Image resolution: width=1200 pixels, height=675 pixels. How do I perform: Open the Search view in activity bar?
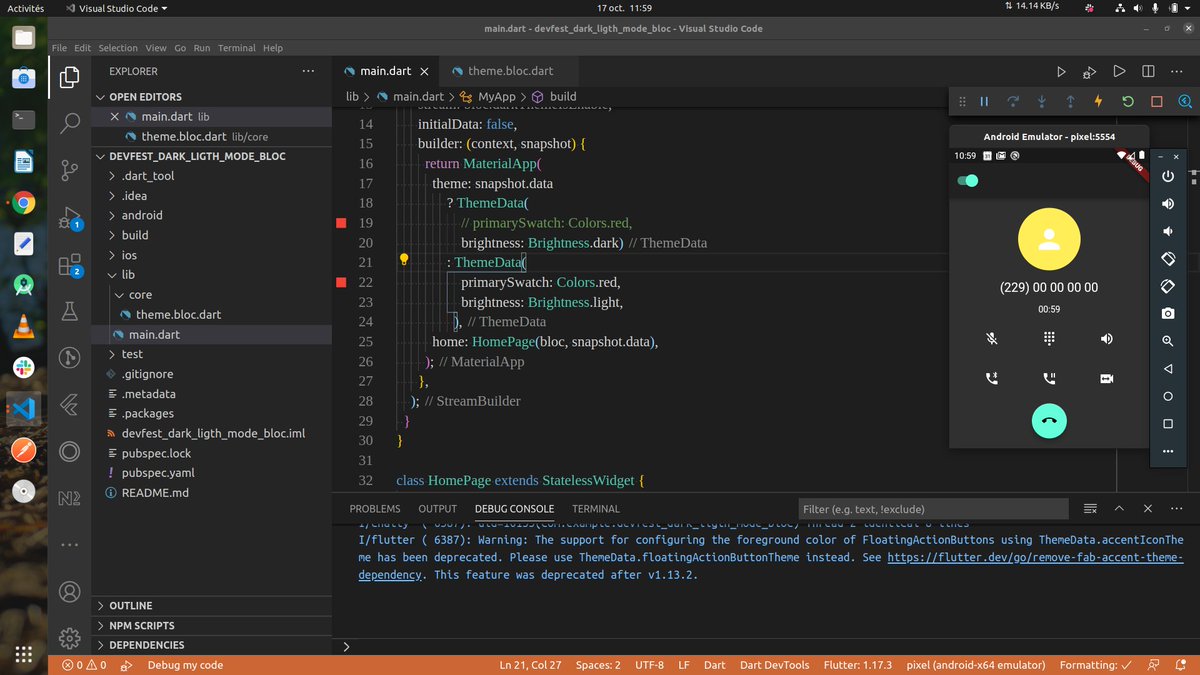(x=70, y=123)
